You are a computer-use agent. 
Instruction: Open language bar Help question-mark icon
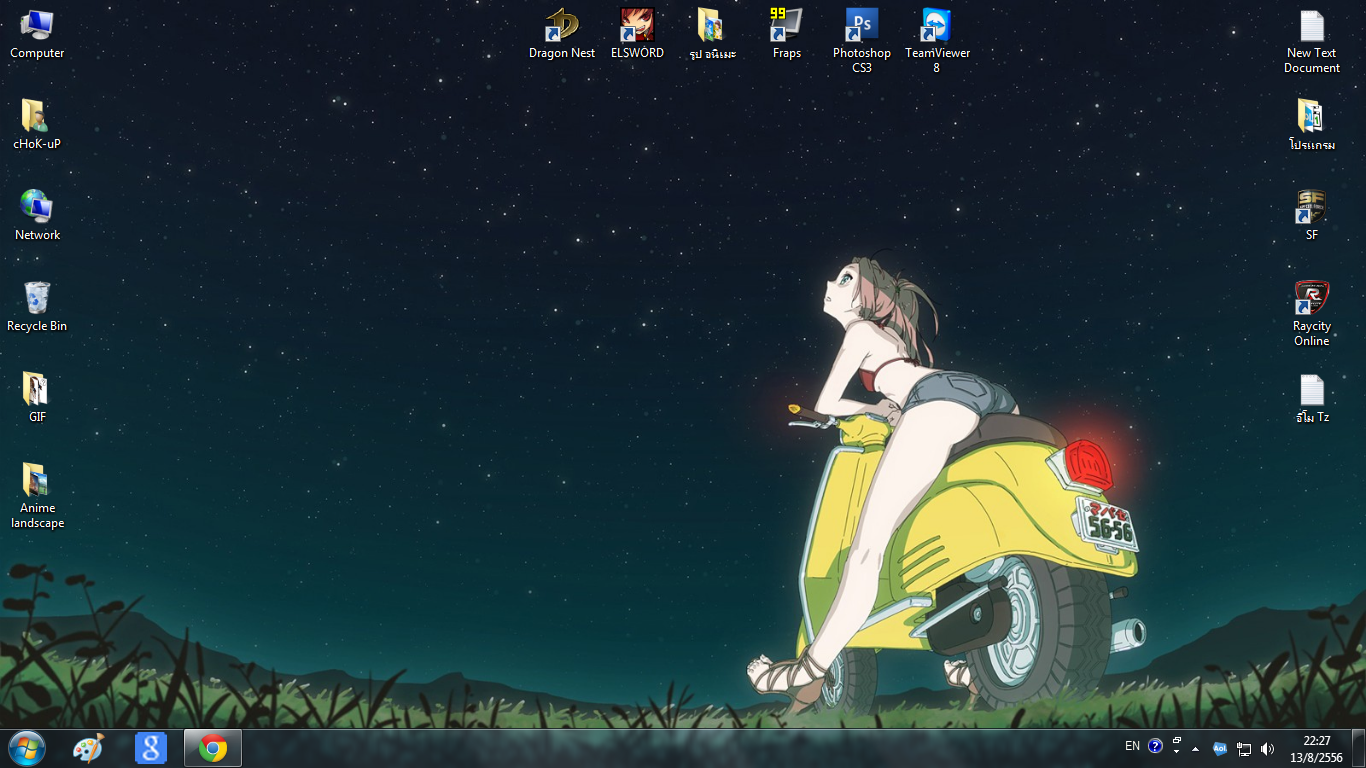coord(1155,746)
